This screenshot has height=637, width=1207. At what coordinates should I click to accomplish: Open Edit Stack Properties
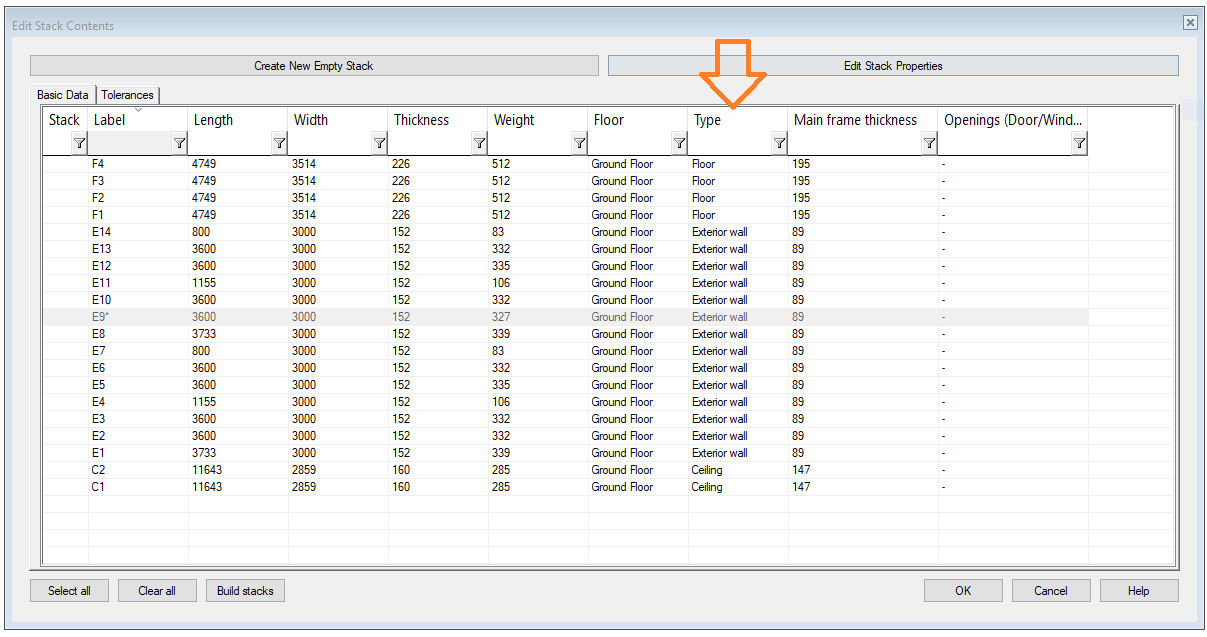[892, 66]
